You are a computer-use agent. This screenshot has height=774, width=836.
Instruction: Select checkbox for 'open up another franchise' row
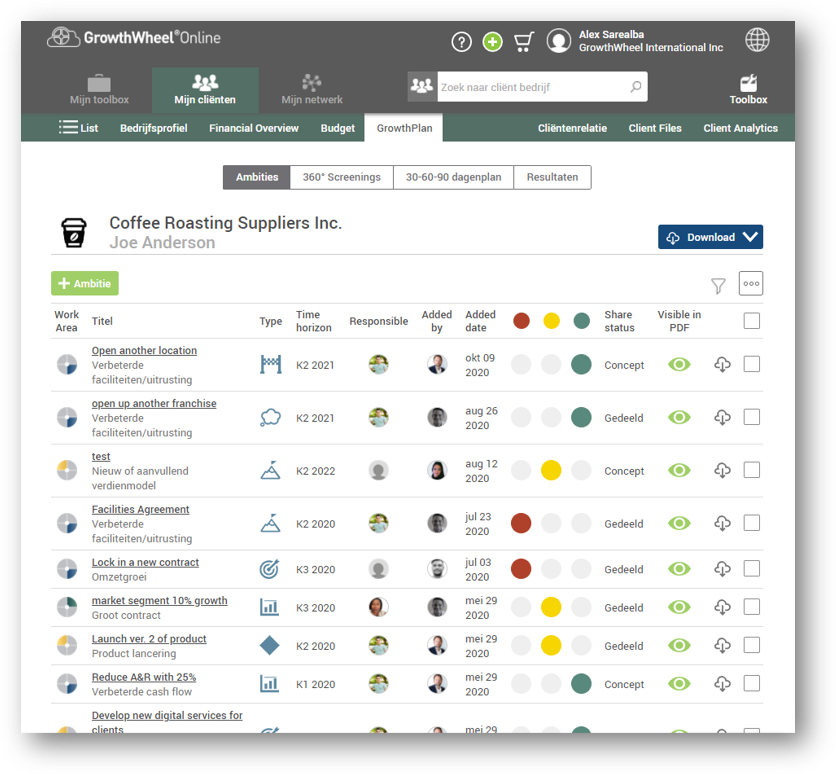(x=751, y=417)
